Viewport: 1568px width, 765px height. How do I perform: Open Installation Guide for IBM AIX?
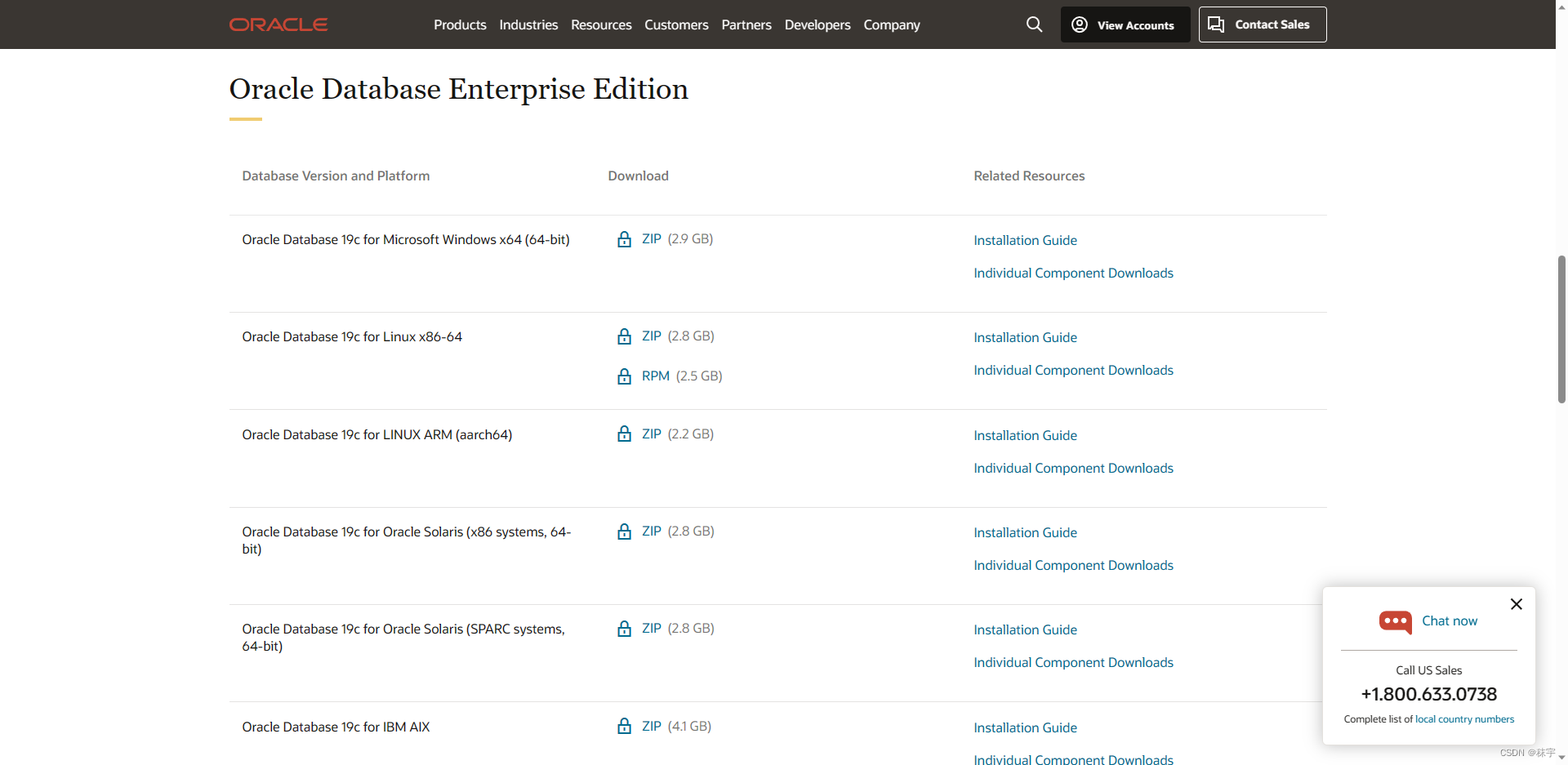(1025, 727)
